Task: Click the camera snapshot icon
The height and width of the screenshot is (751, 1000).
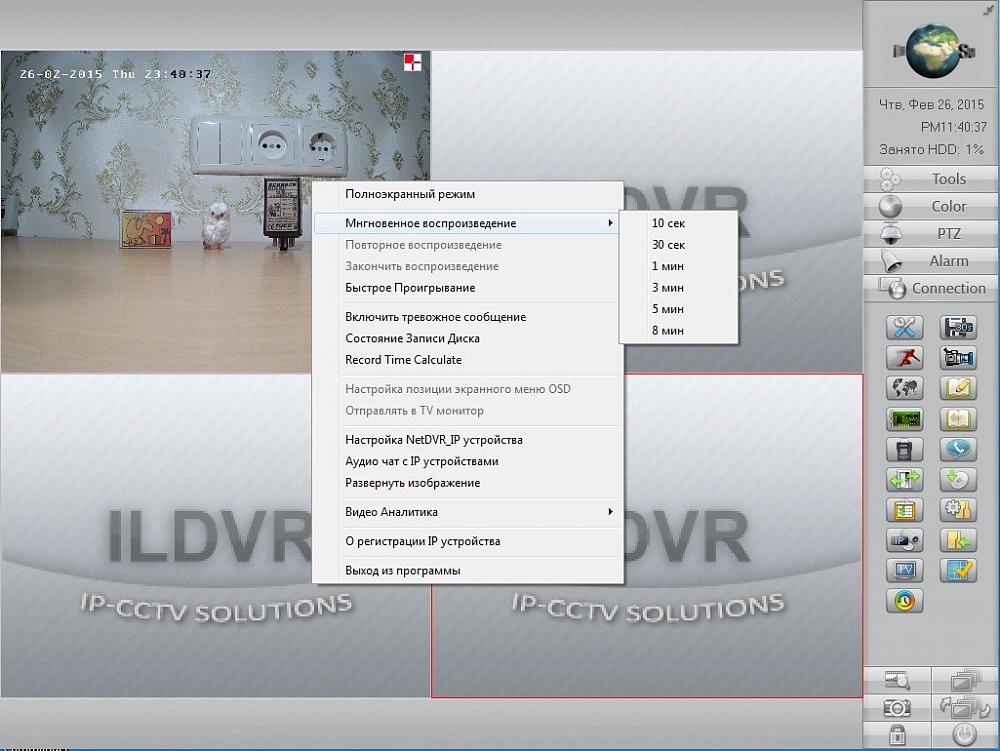Action: [896, 708]
